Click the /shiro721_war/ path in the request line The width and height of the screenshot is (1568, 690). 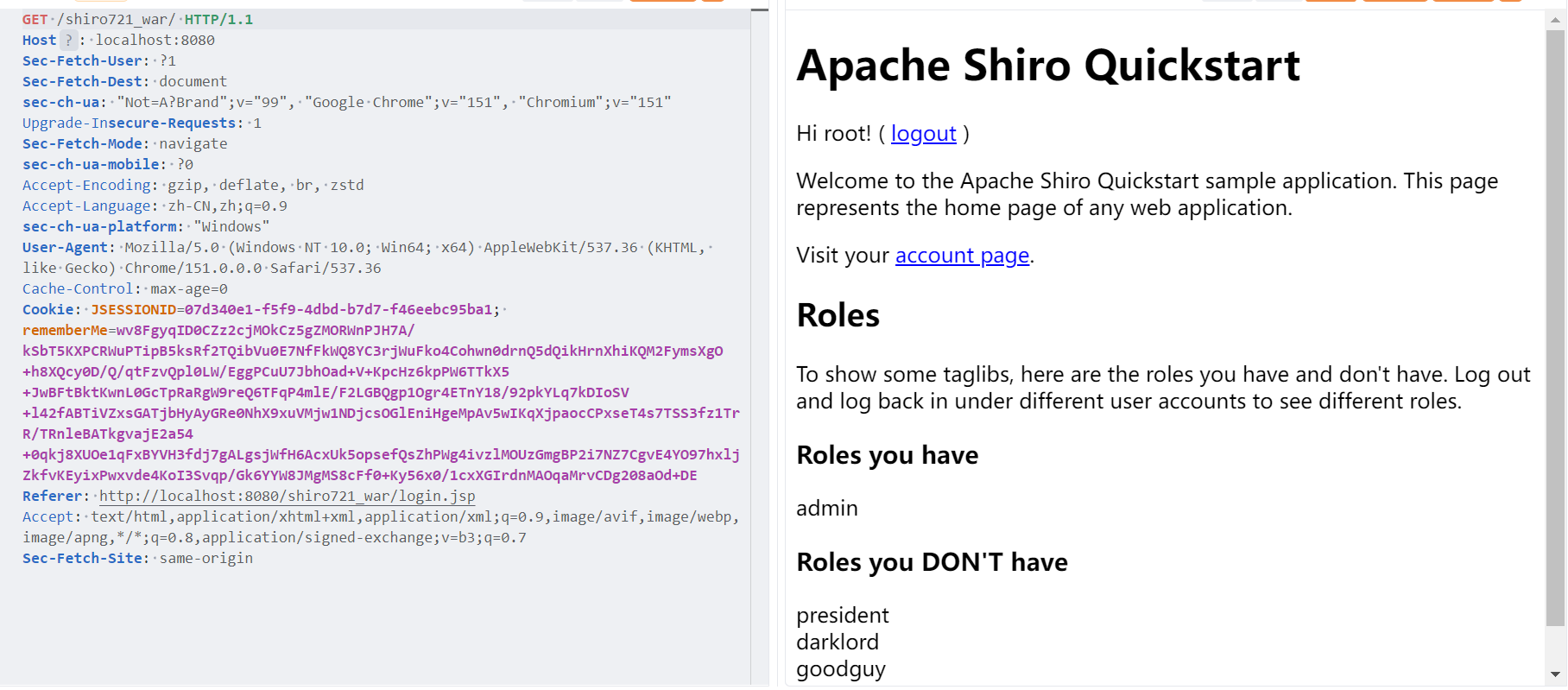[116, 20]
